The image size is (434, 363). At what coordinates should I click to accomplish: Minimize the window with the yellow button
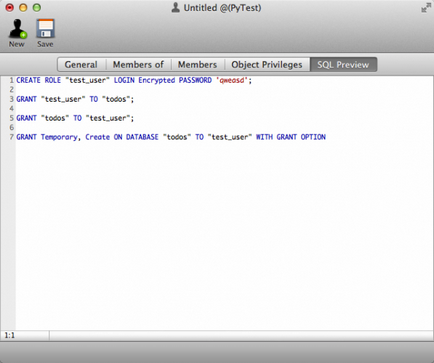pyautogui.click(x=23, y=7)
